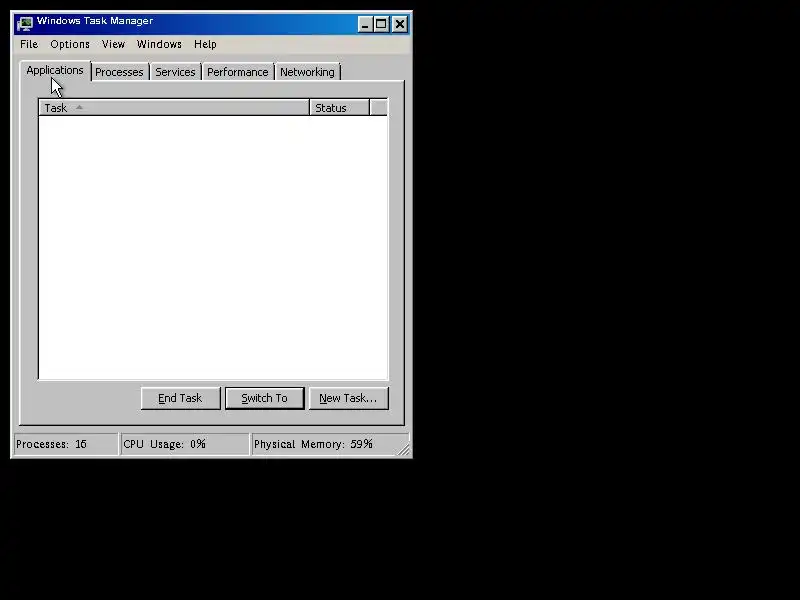
Task: Switch to the Services tab
Action: [176, 72]
